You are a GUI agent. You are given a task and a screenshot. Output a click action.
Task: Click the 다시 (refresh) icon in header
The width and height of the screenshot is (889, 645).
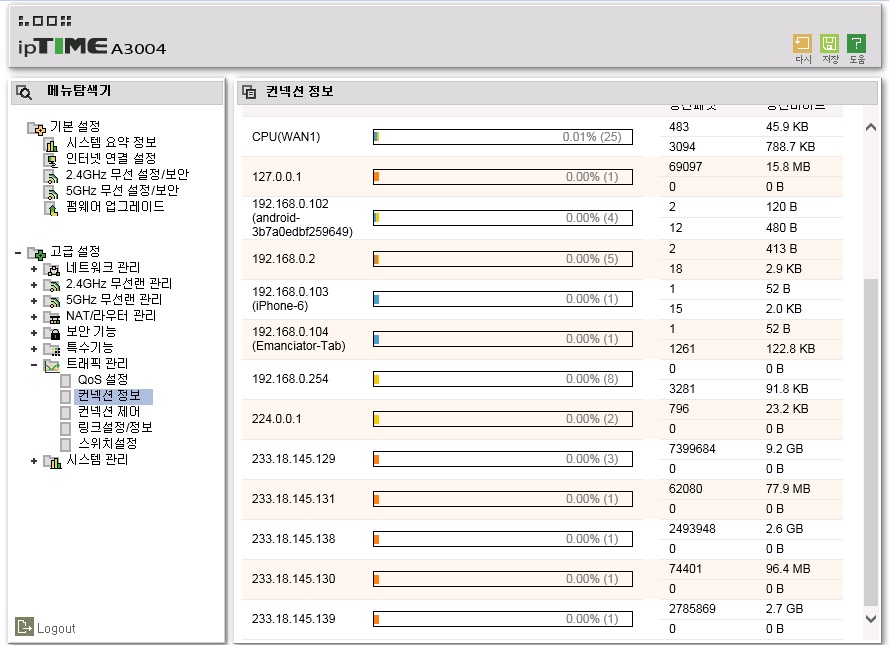click(x=802, y=44)
